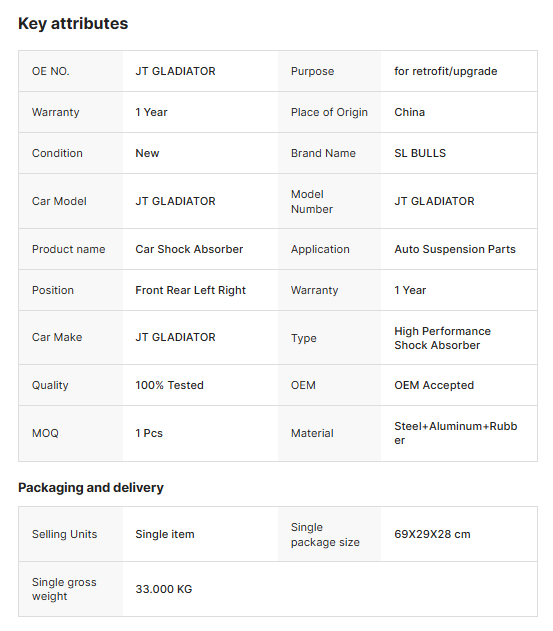Select the Single item selling units value
This screenshot has height=631, width=553.
[x=165, y=534]
